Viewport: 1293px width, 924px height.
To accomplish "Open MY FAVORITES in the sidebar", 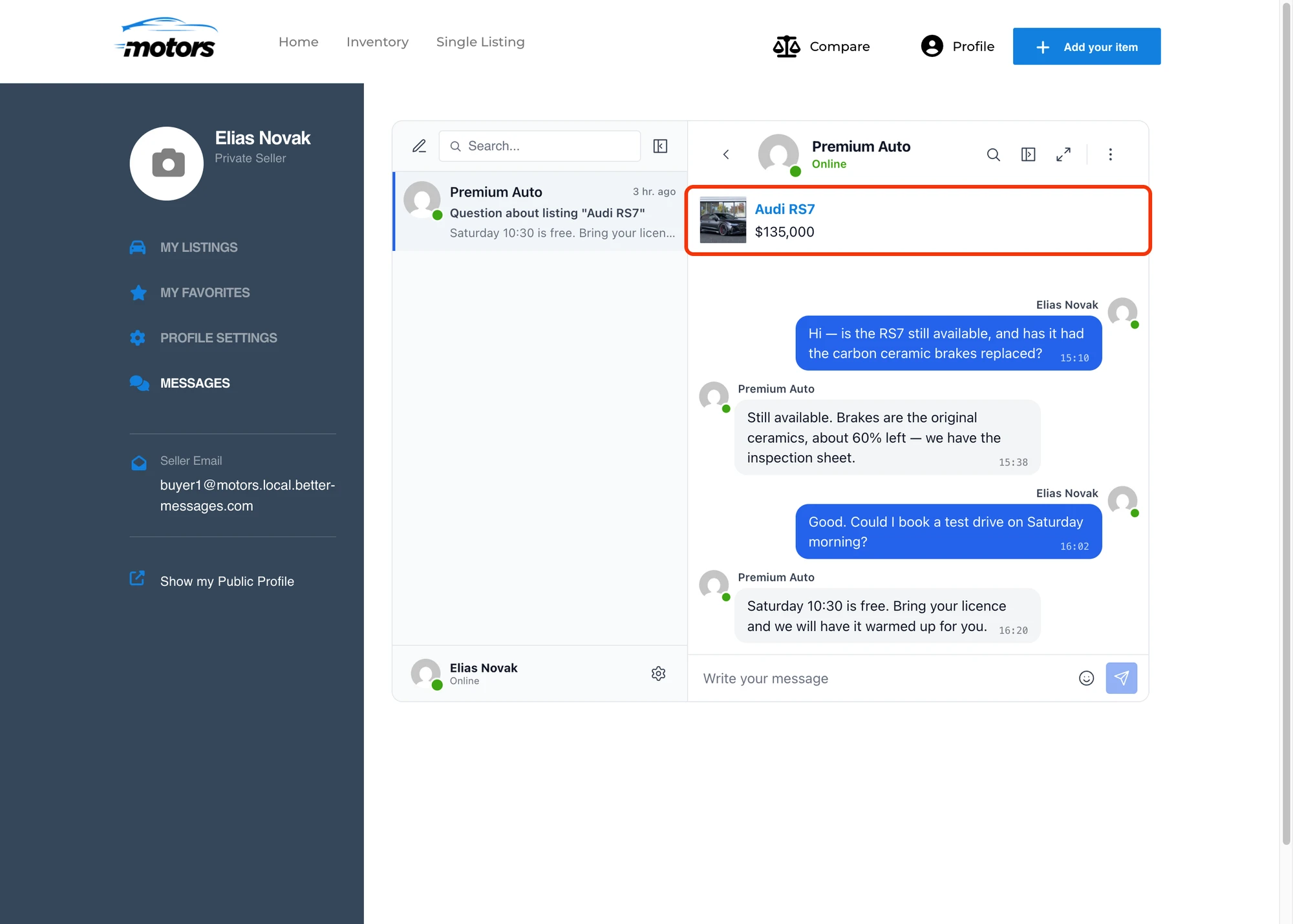I will point(205,293).
